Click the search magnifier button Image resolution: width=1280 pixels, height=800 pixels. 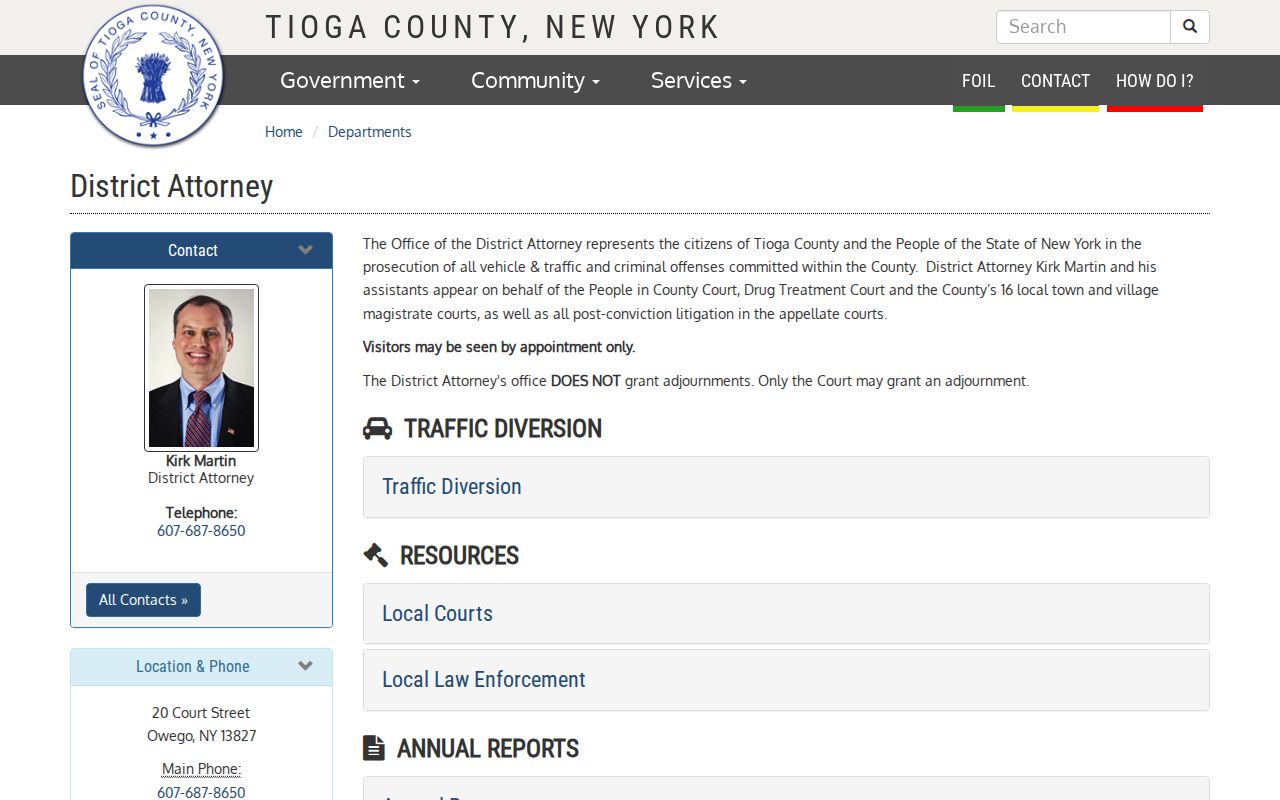coord(1190,27)
